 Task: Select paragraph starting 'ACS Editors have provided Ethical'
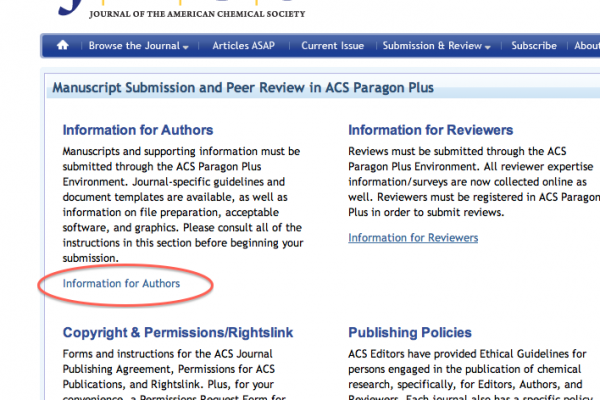click(471, 374)
